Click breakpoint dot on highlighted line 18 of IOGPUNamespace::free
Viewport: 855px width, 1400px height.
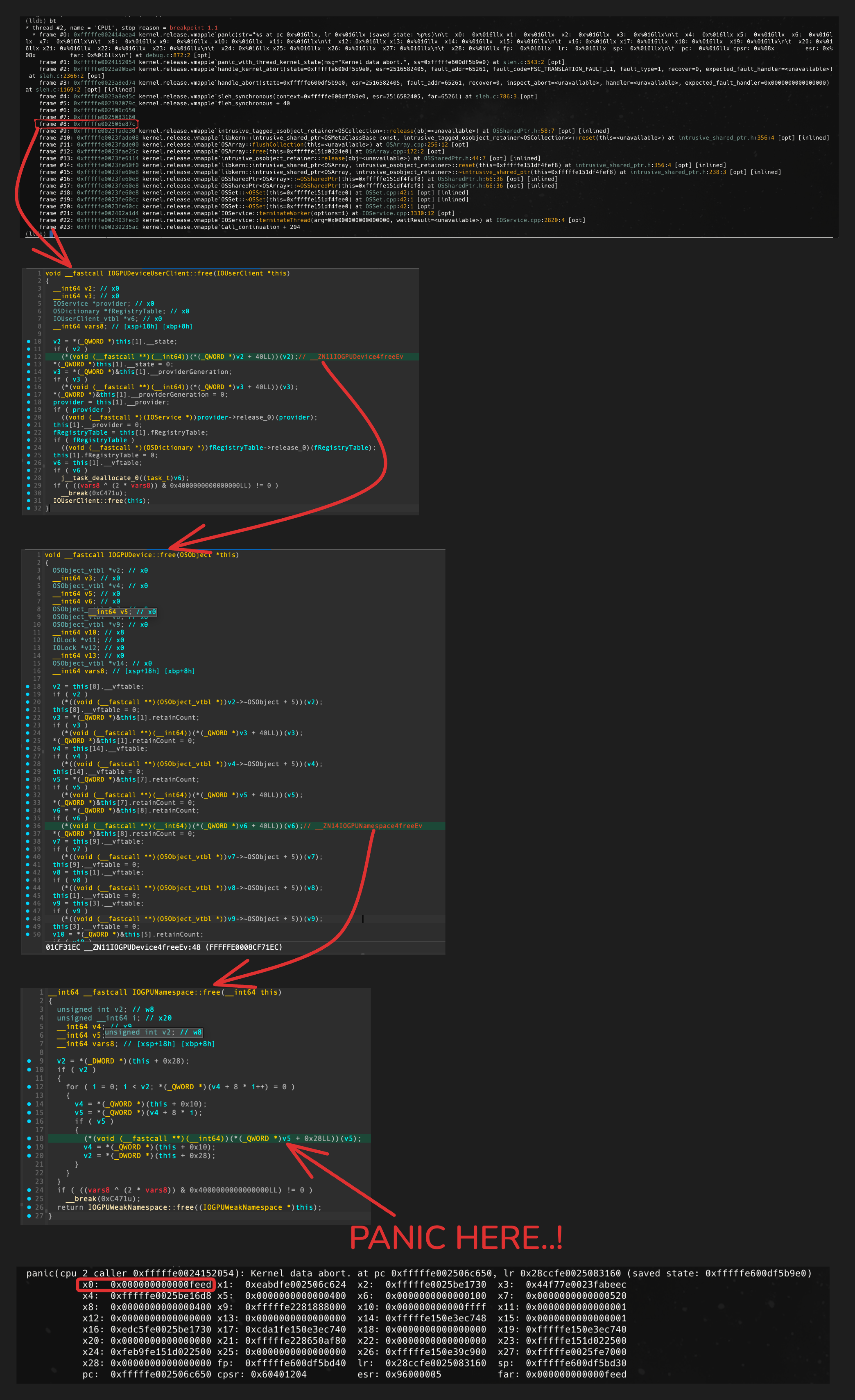click(x=29, y=1138)
